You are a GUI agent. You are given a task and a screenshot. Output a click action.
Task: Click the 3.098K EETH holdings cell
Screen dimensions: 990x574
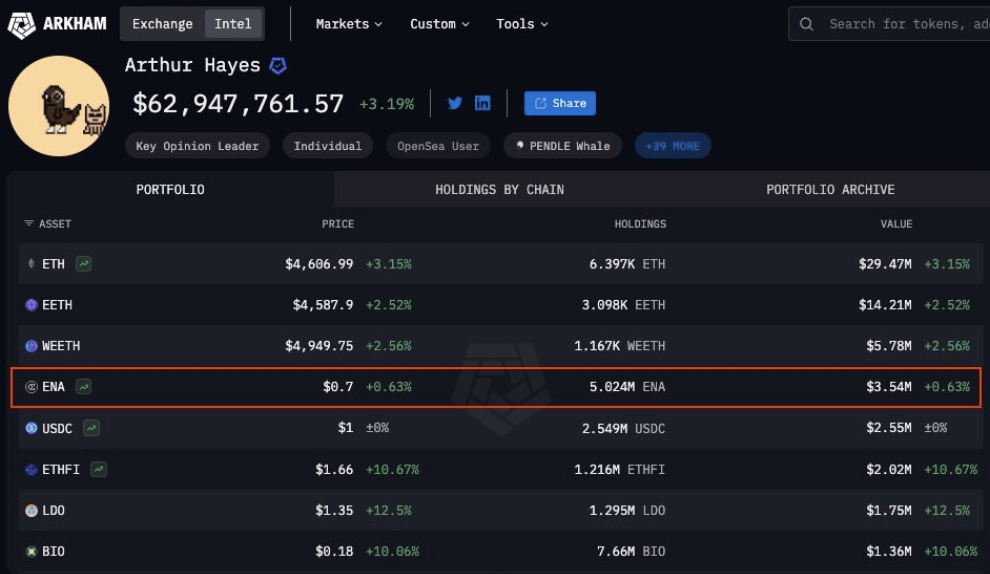pyautogui.click(x=623, y=305)
